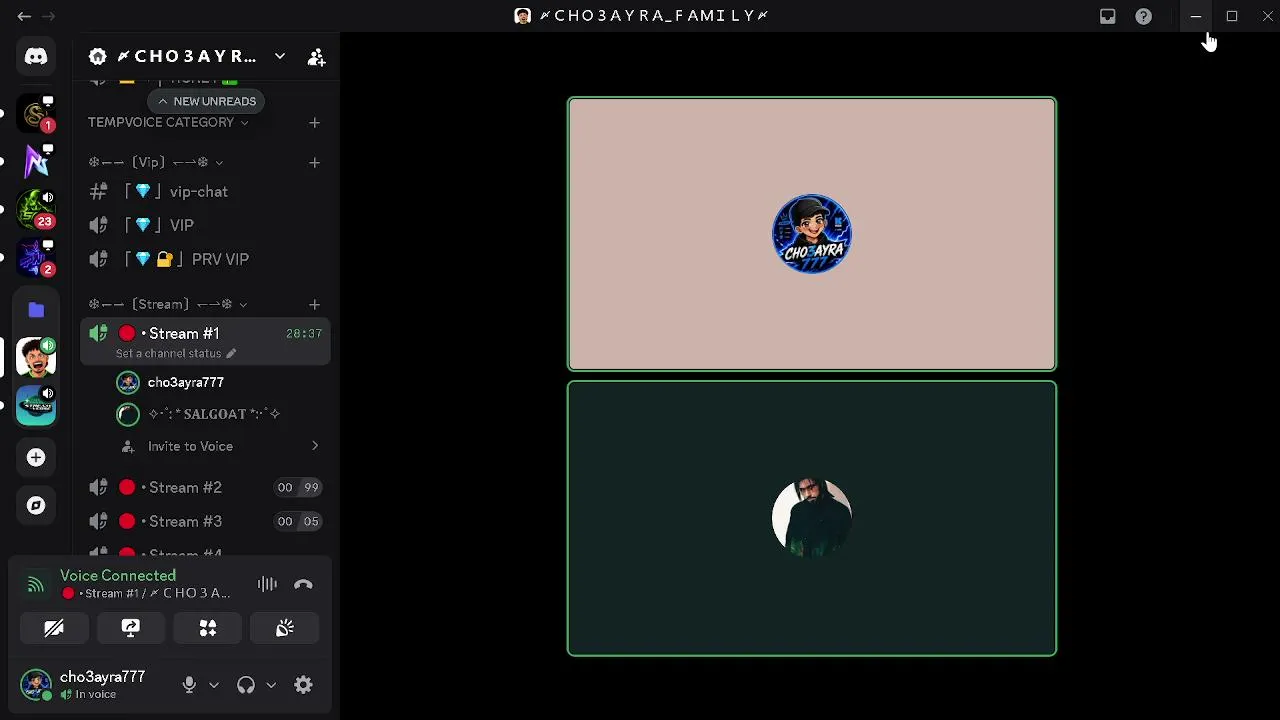The image size is (1280, 720).
Task: Create channel in Stream category
Action: [314, 304]
